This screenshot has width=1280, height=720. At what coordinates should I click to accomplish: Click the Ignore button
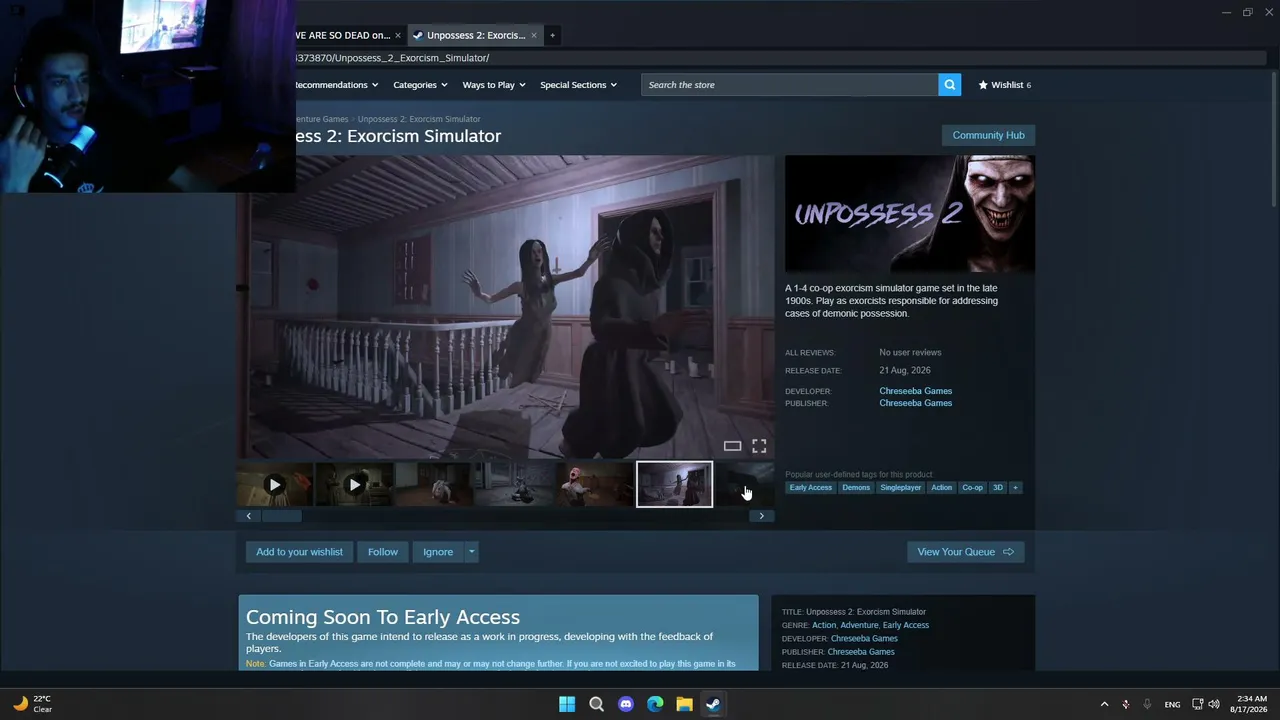[438, 552]
